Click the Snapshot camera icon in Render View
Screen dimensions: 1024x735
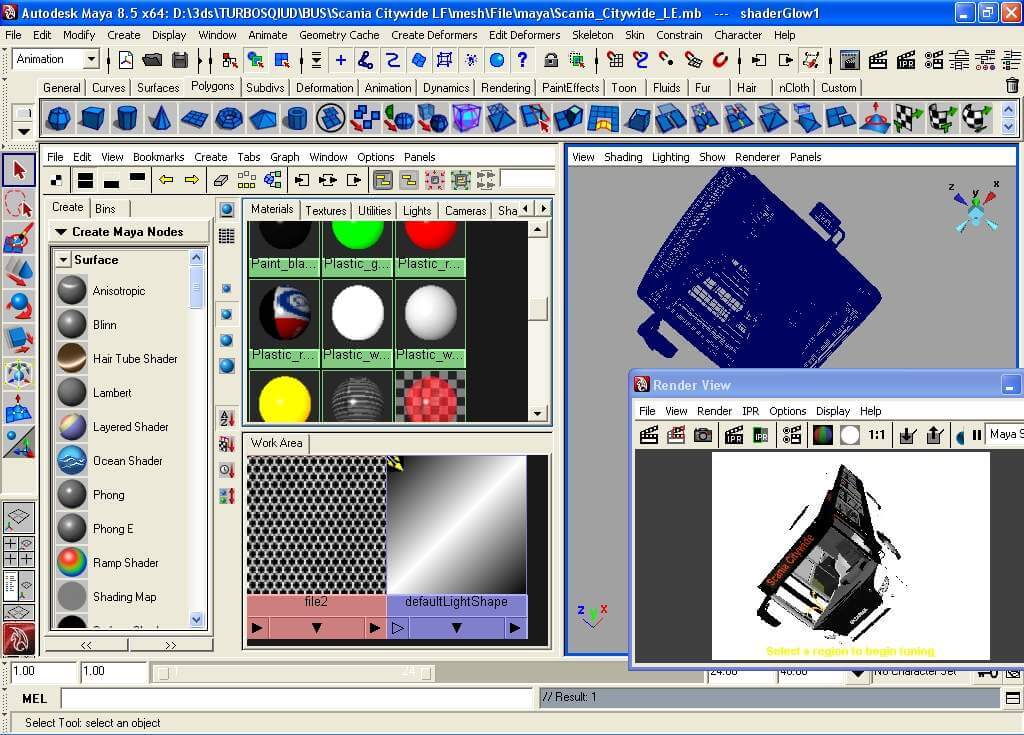704,435
